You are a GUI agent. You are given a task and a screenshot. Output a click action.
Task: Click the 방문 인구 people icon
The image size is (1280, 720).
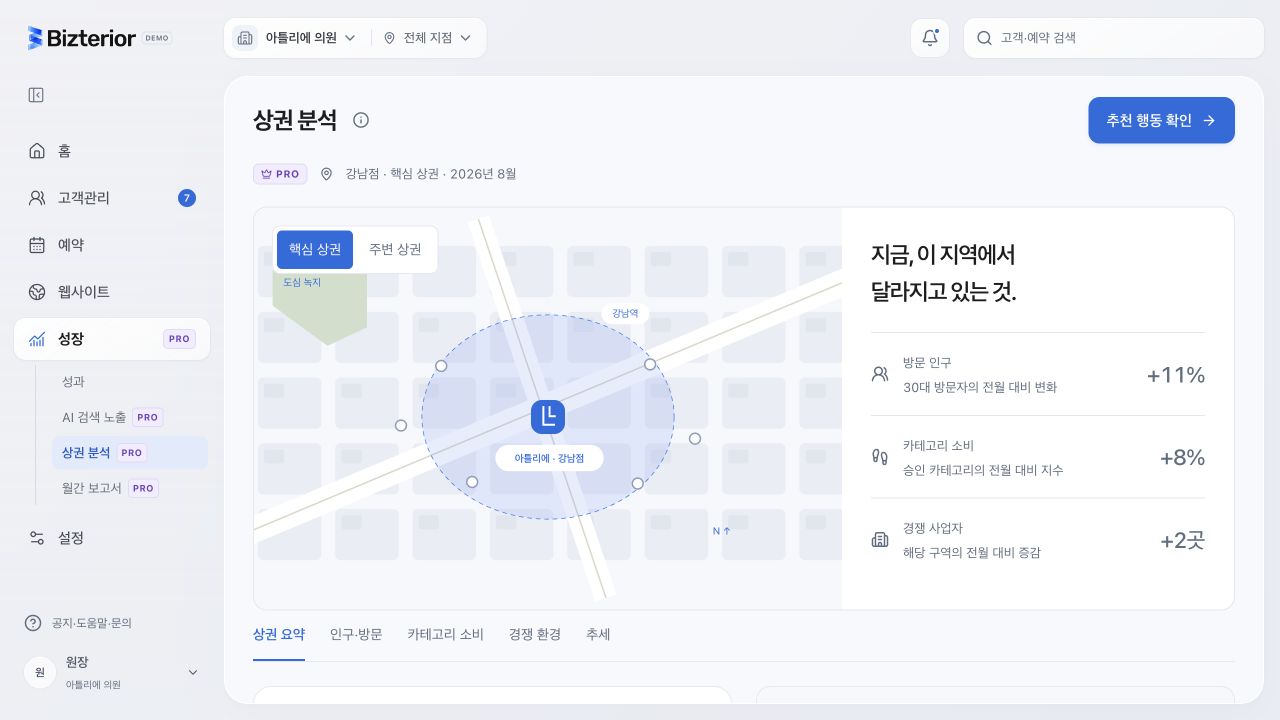(x=880, y=374)
